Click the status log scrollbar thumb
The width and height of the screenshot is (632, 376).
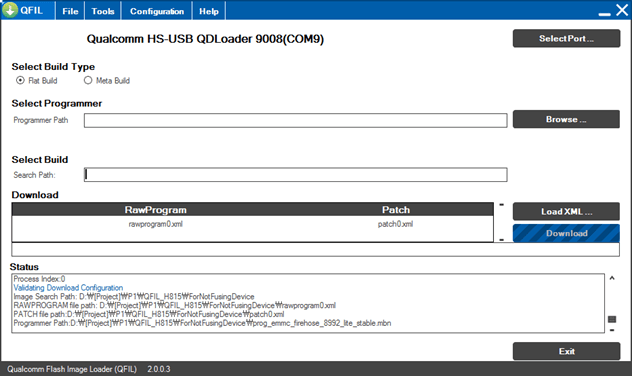pos(612,320)
